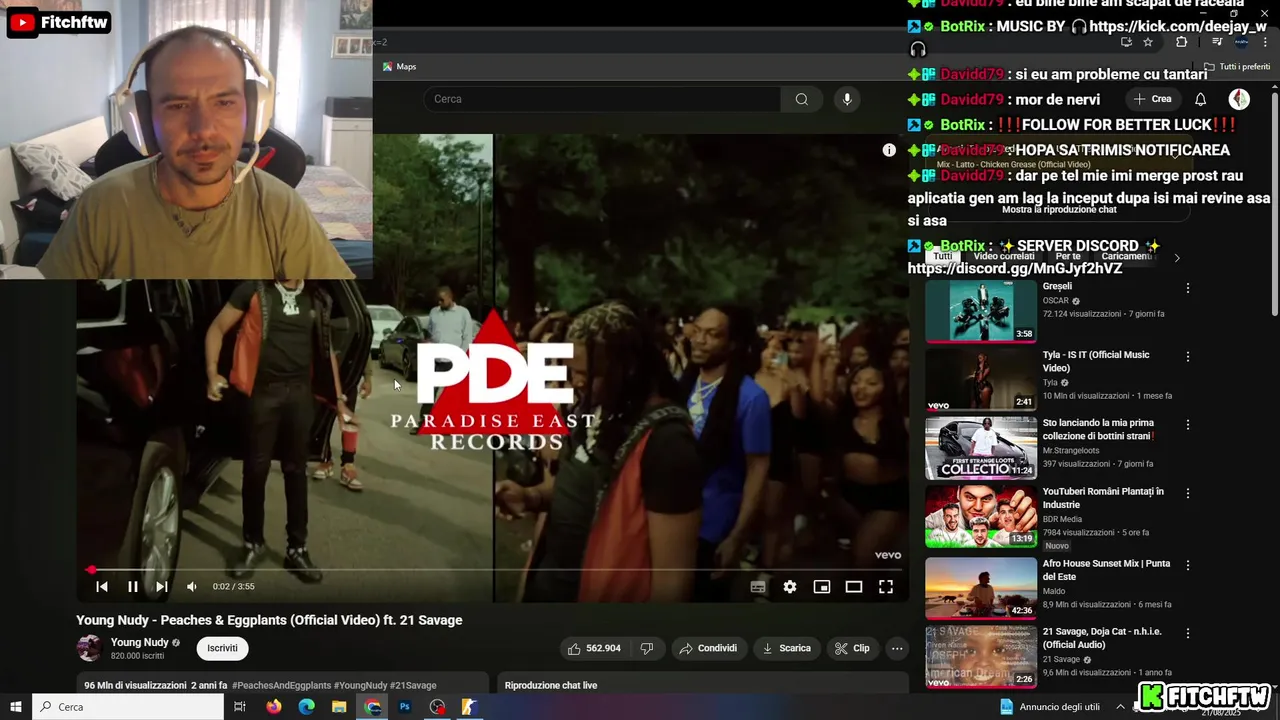Open Greșeli video thumbnail
Viewport: 1280px width, 720px height.
[x=981, y=311]
